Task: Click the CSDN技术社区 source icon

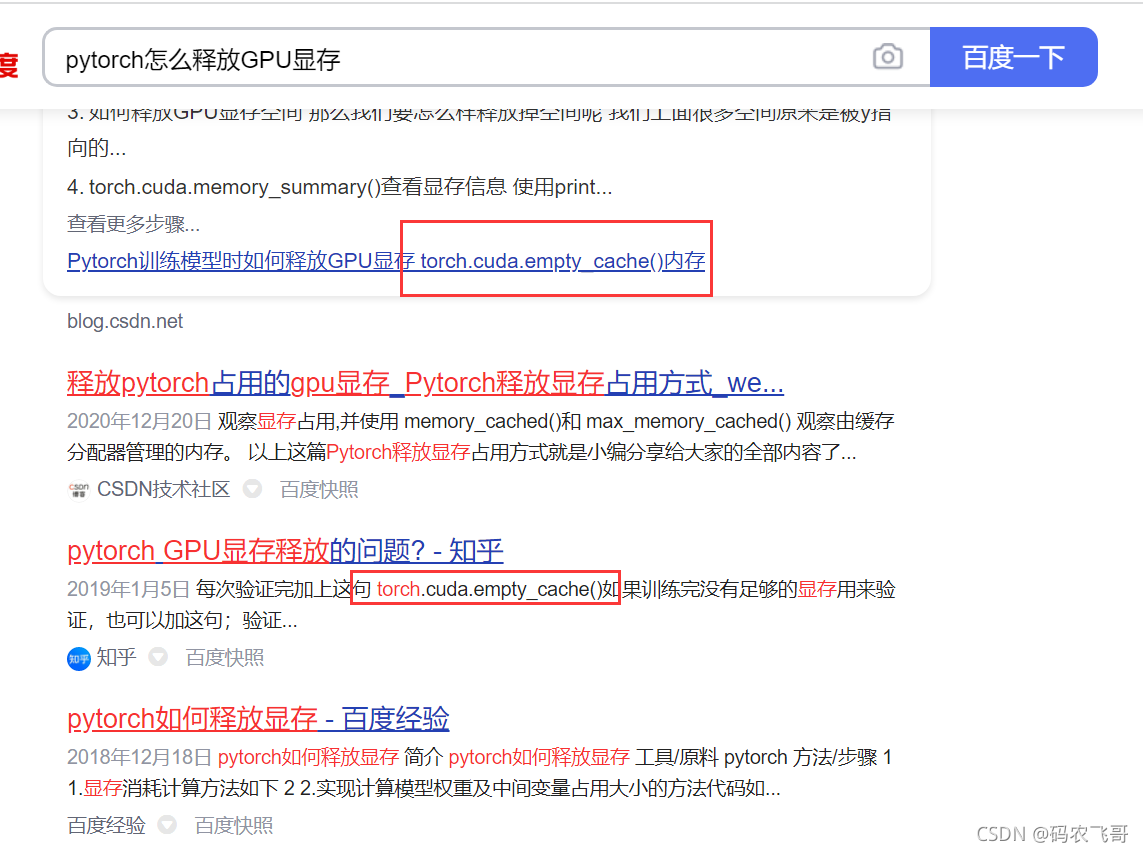Action: pos(78,490)
